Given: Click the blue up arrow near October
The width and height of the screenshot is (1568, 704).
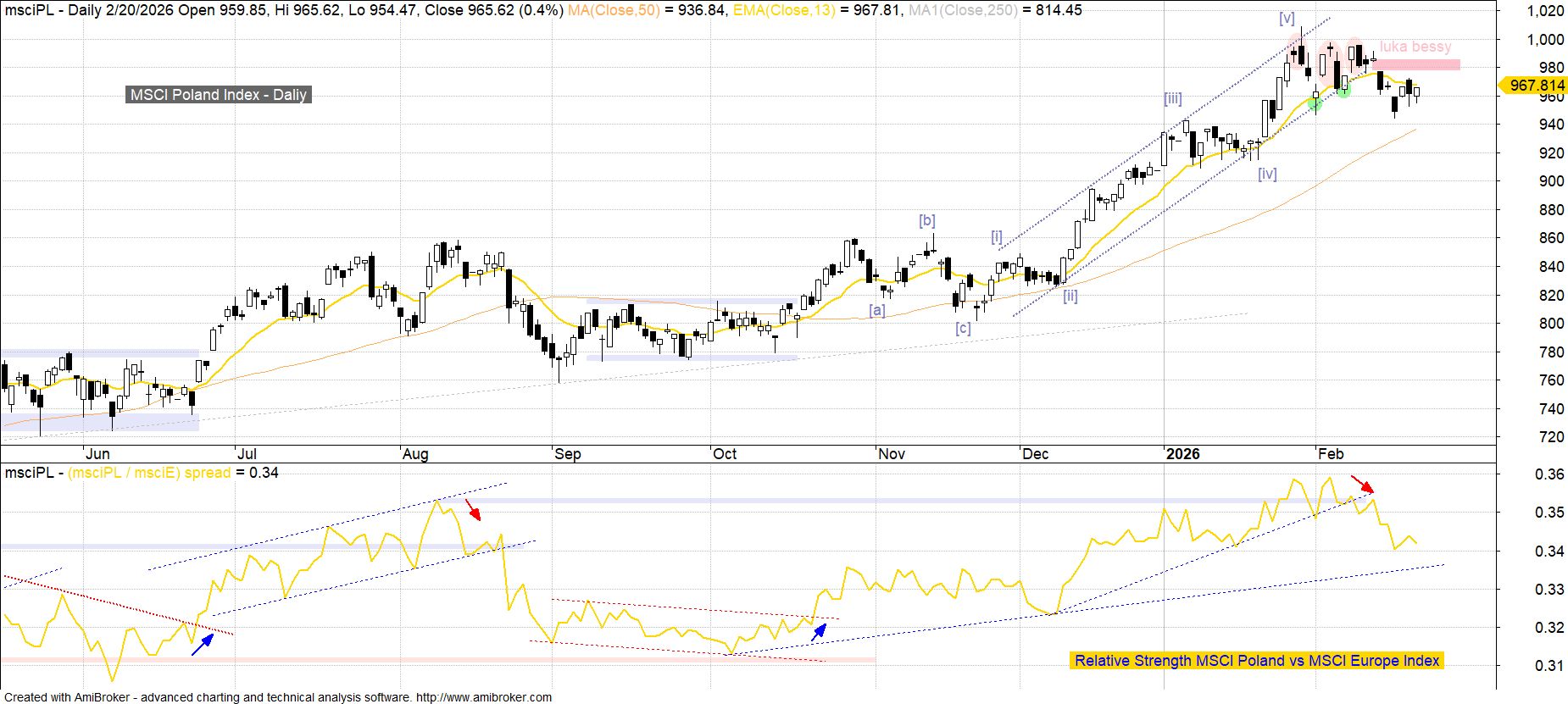Looking at the screenshot, I should coord(819,632).
